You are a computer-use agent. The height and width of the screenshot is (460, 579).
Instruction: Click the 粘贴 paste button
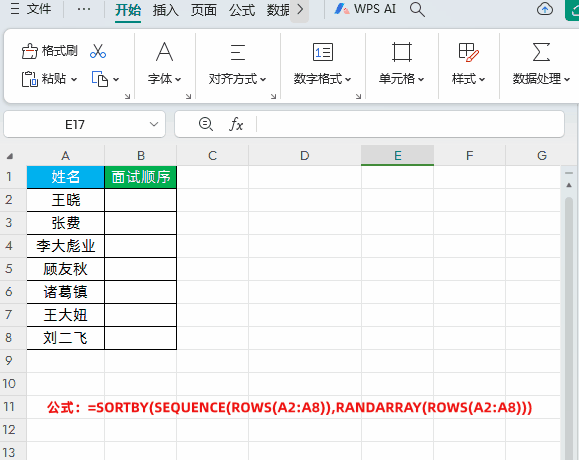[44, 79]
